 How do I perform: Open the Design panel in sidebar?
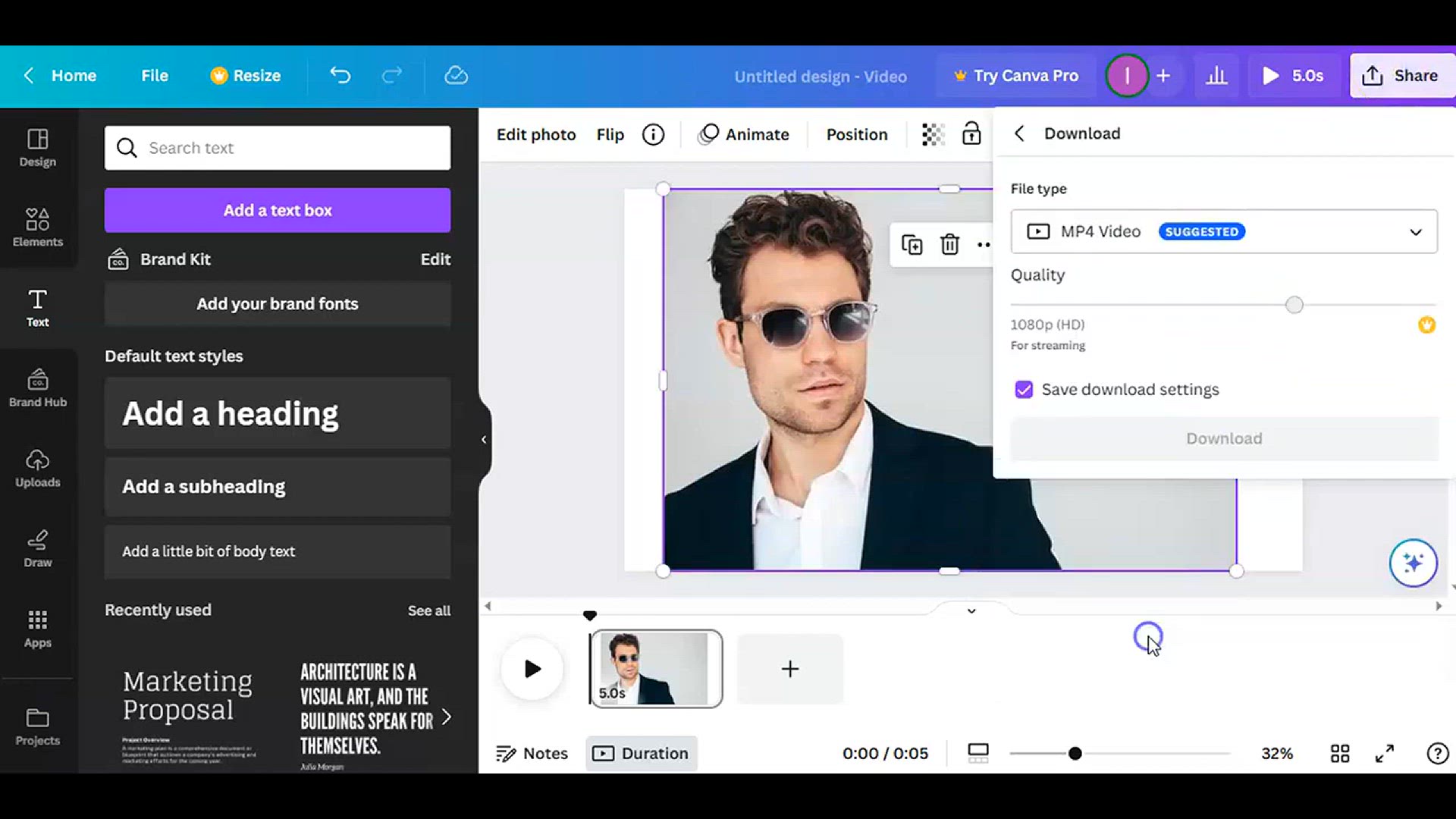tap(37, 148)
